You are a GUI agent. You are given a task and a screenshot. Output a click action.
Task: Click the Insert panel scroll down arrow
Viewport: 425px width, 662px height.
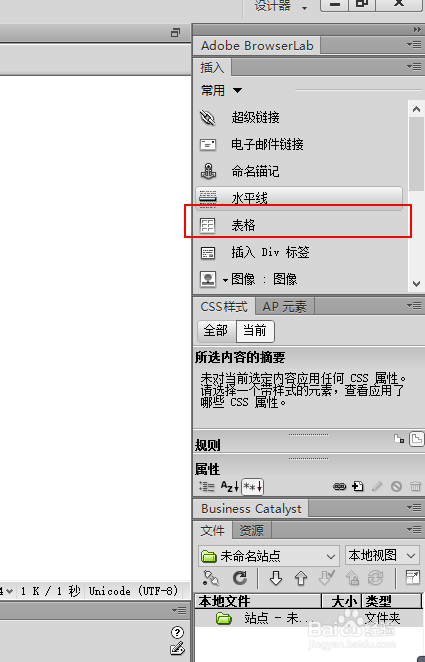coord(417,283)
